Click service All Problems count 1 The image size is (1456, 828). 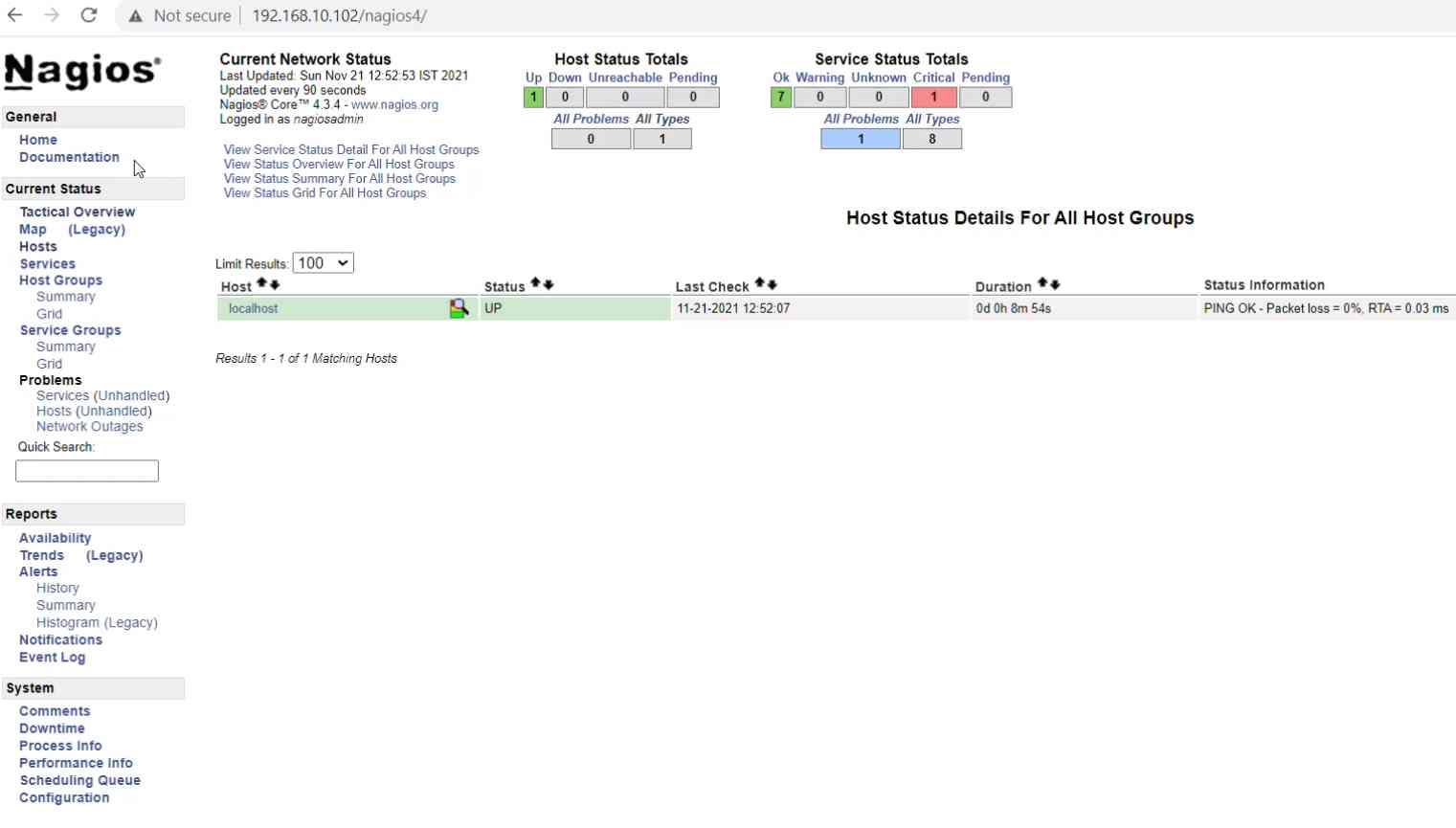click(861, 139)
